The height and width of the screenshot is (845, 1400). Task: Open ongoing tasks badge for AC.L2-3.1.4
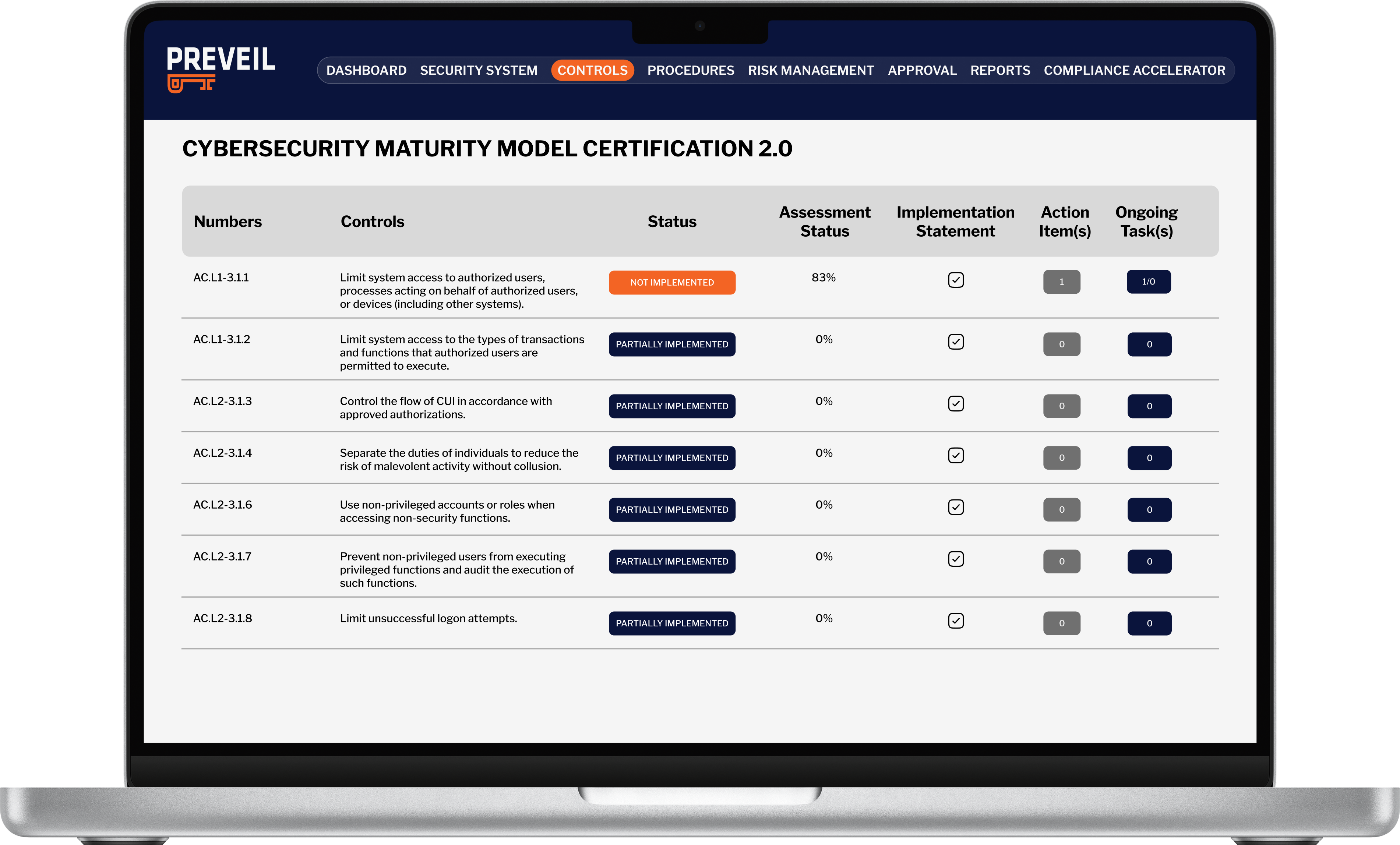tap(1149, 458)
